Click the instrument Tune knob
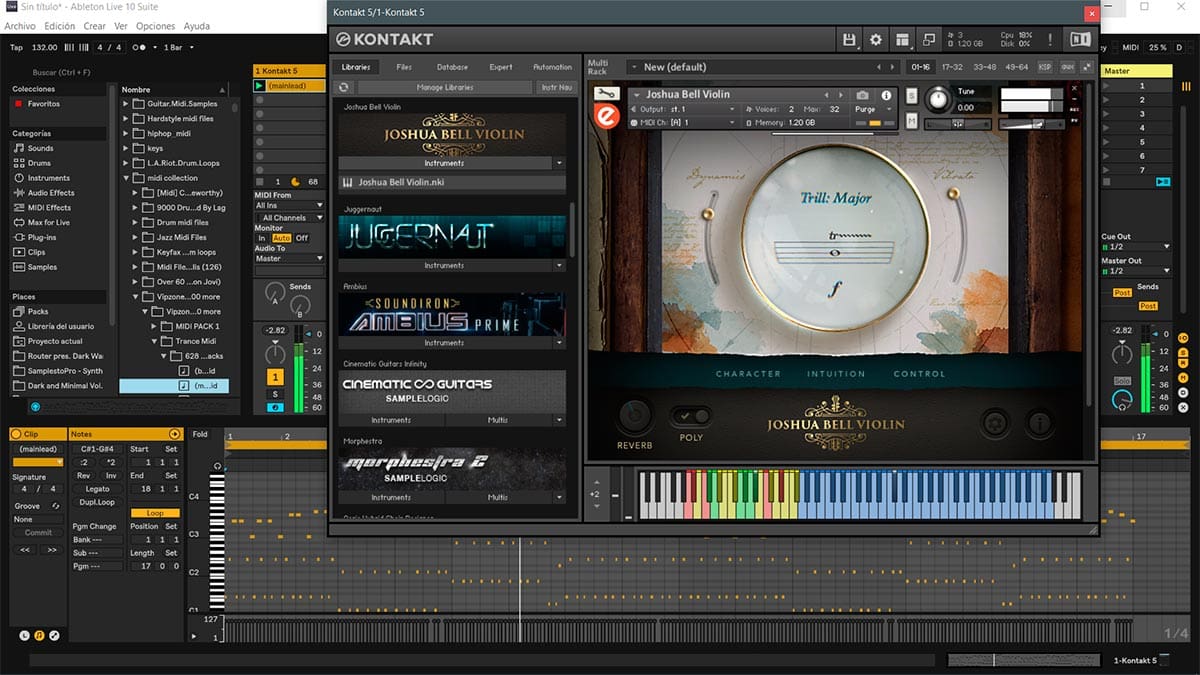 coord(937,98)
